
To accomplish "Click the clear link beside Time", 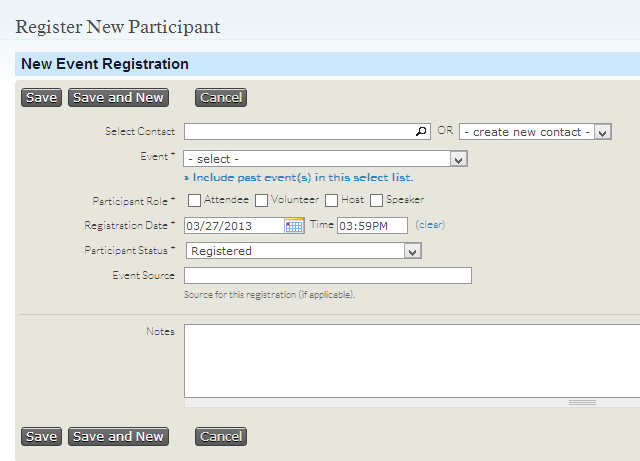I will (x=430, y=225).
